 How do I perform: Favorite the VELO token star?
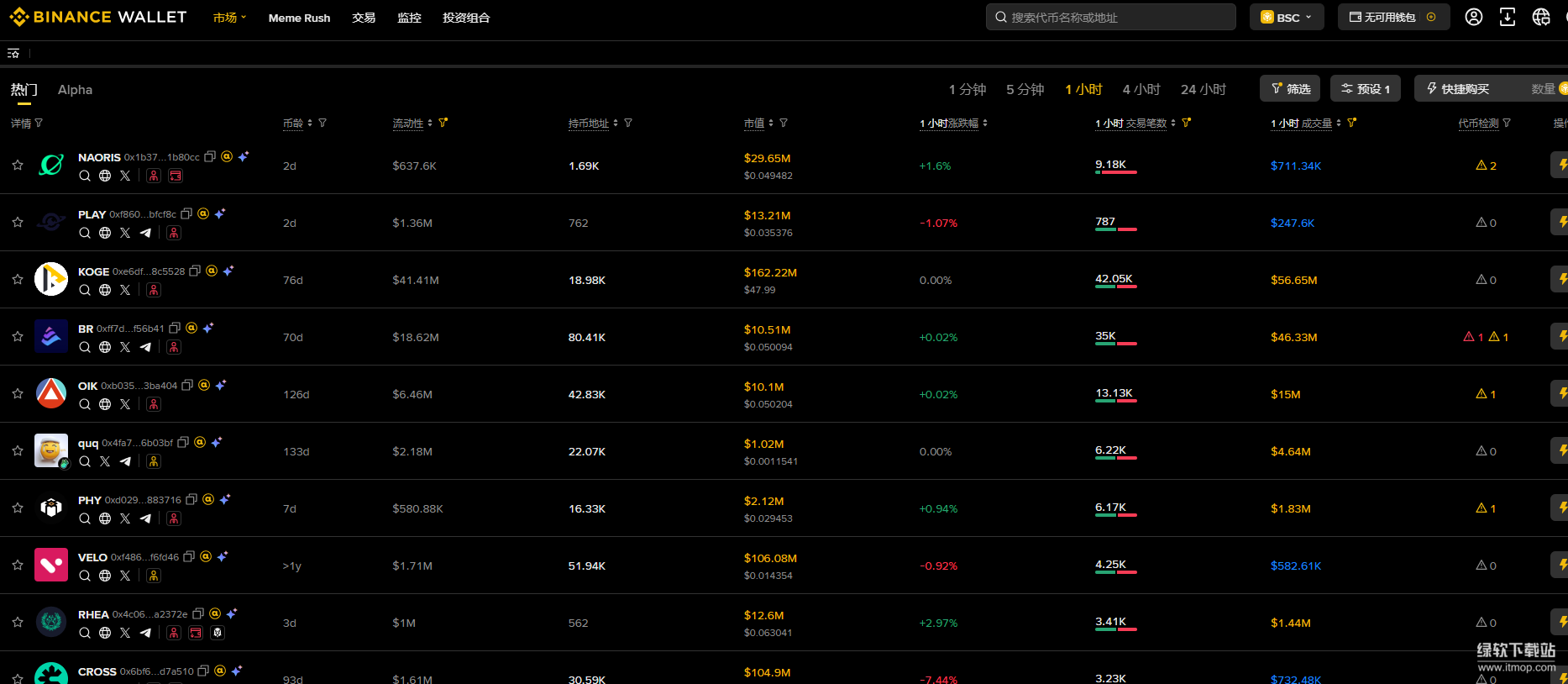18,565
